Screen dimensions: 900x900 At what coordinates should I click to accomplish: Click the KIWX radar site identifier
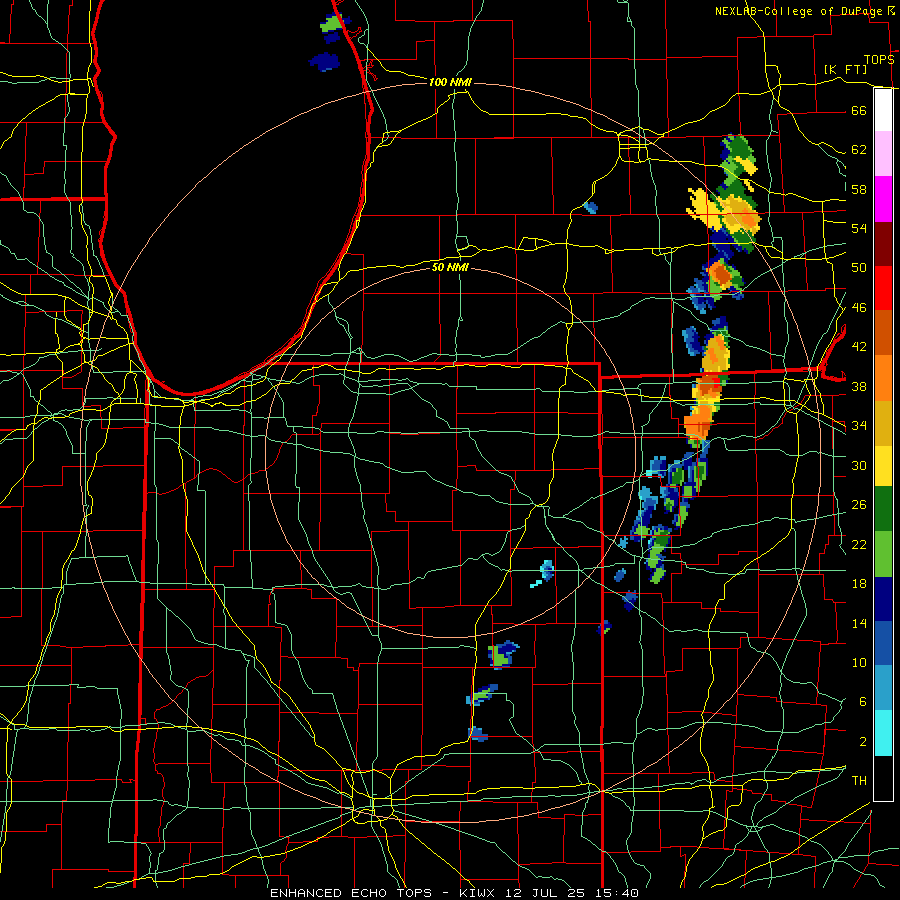(479, 893)
